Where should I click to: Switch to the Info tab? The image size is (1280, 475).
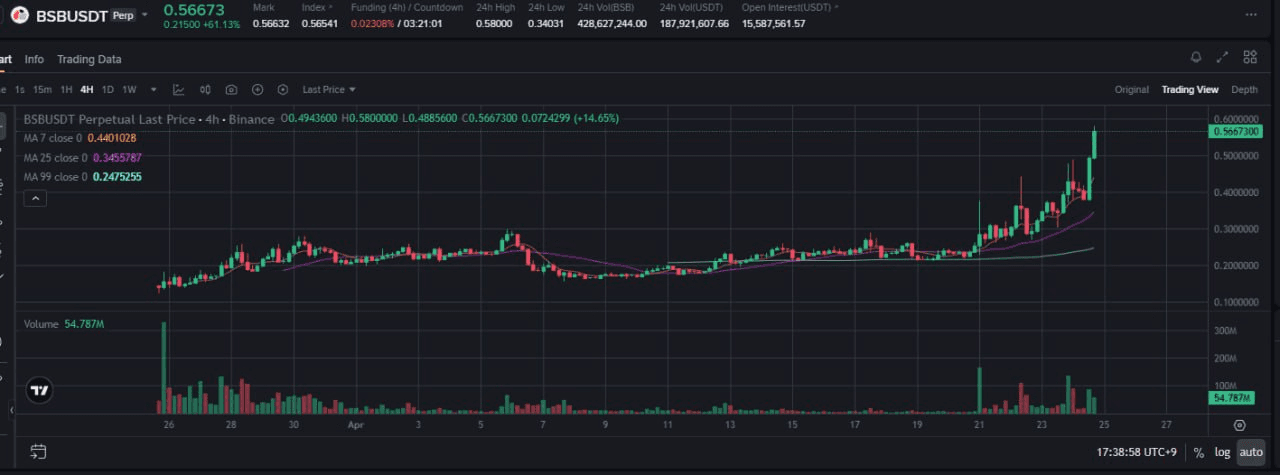(34, 59)
